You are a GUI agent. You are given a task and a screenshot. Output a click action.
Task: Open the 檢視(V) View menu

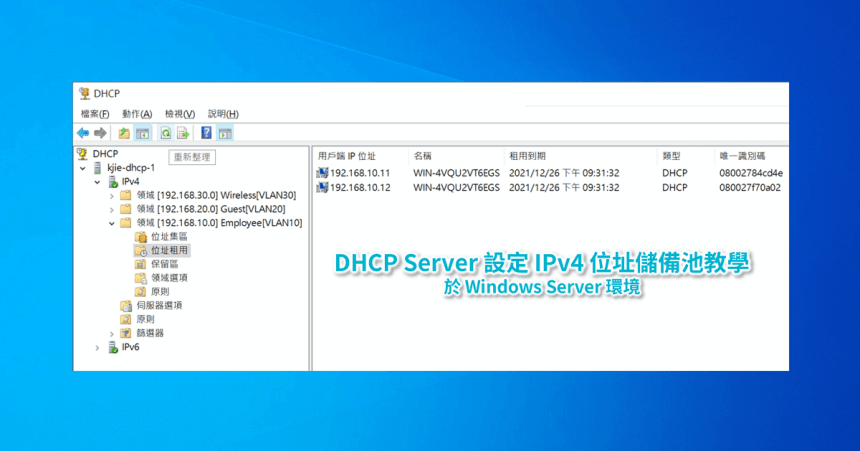click(180, 114)
